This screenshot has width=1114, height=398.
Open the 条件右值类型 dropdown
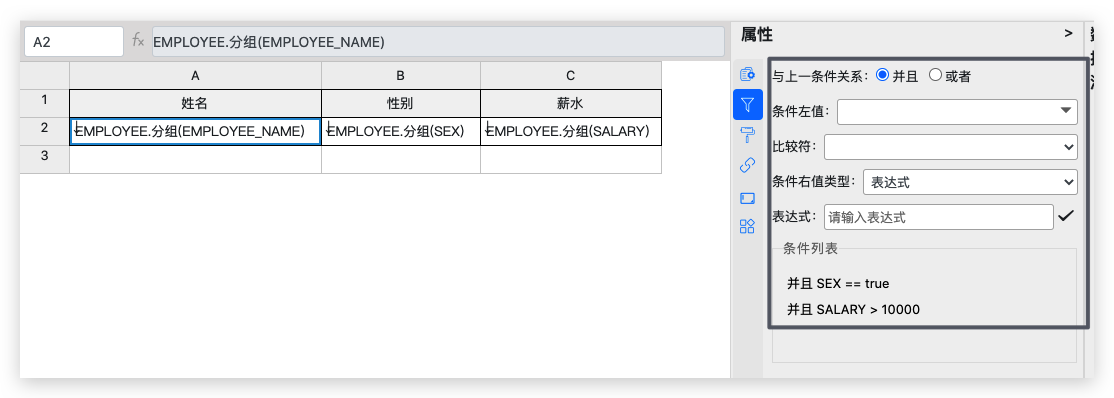coord(970,182)
